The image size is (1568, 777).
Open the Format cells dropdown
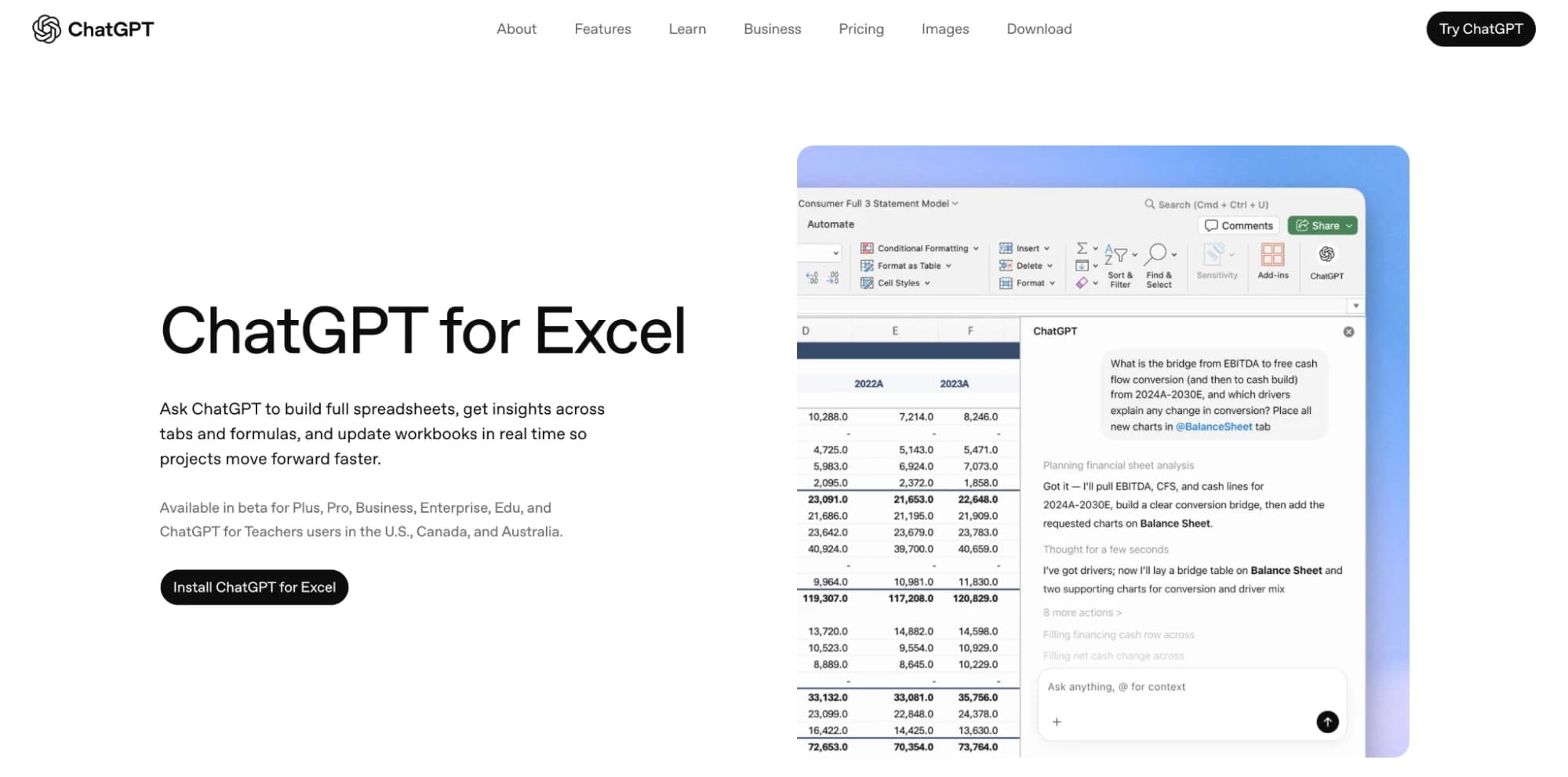1028,283
